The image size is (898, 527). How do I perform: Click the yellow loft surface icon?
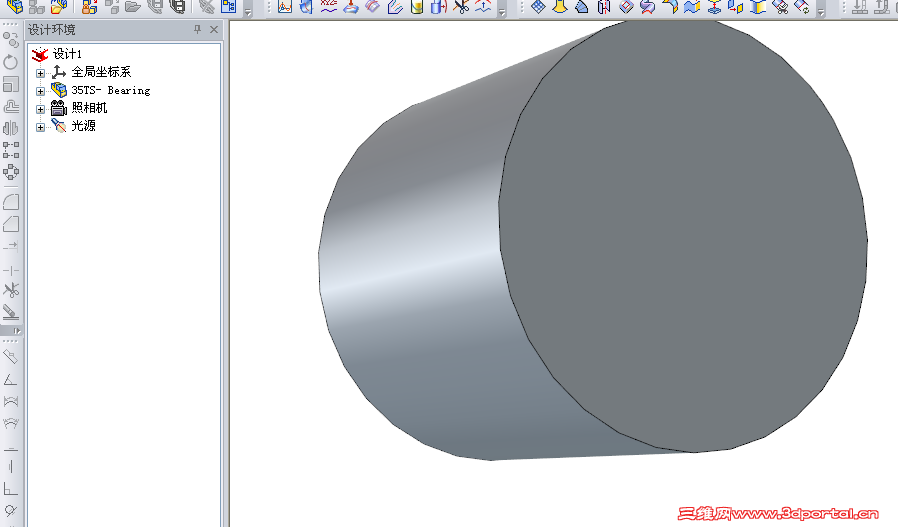(x=560, y=6)
